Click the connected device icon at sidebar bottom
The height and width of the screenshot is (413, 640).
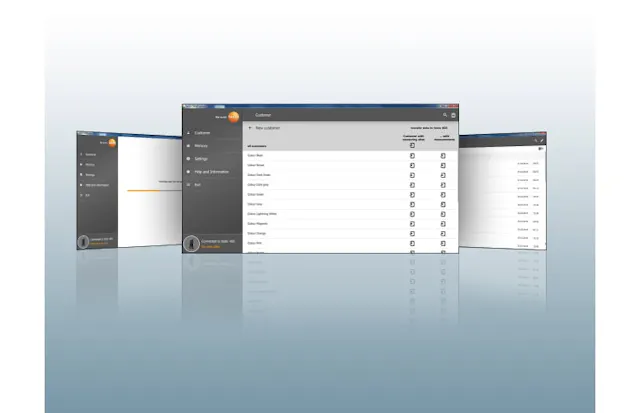(192, 242)
